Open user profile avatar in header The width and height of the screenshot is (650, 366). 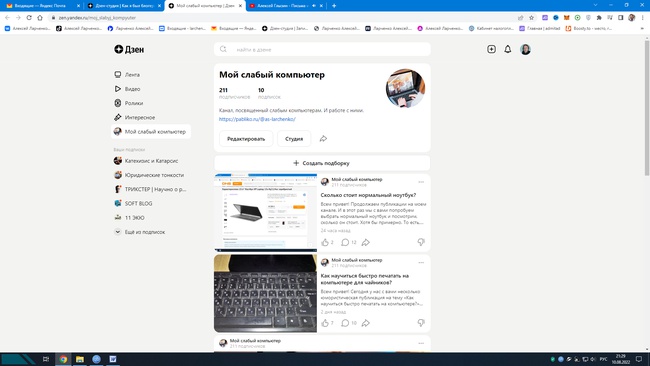(x=525, y=49)
